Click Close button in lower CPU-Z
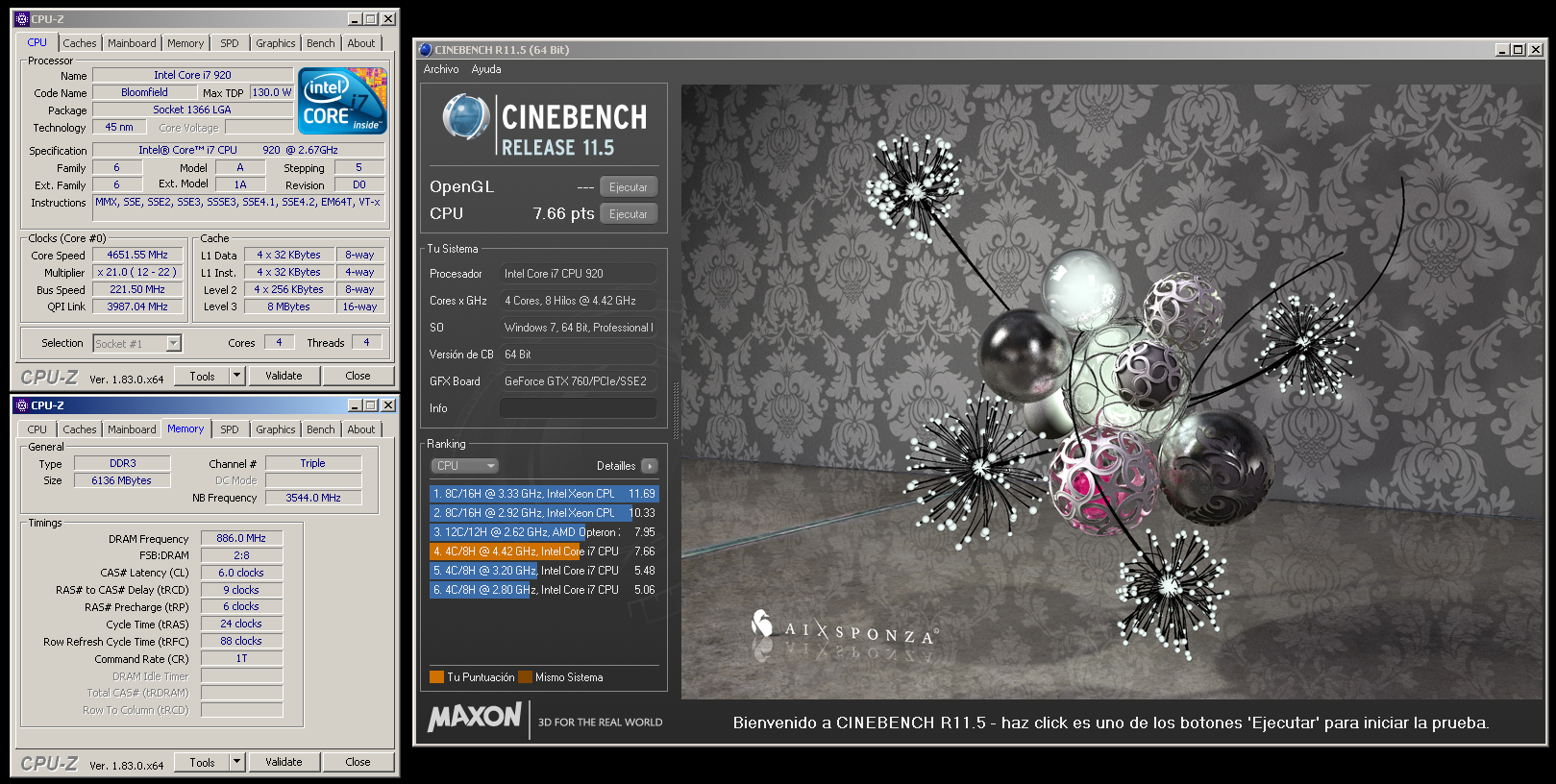 [358, 762]
